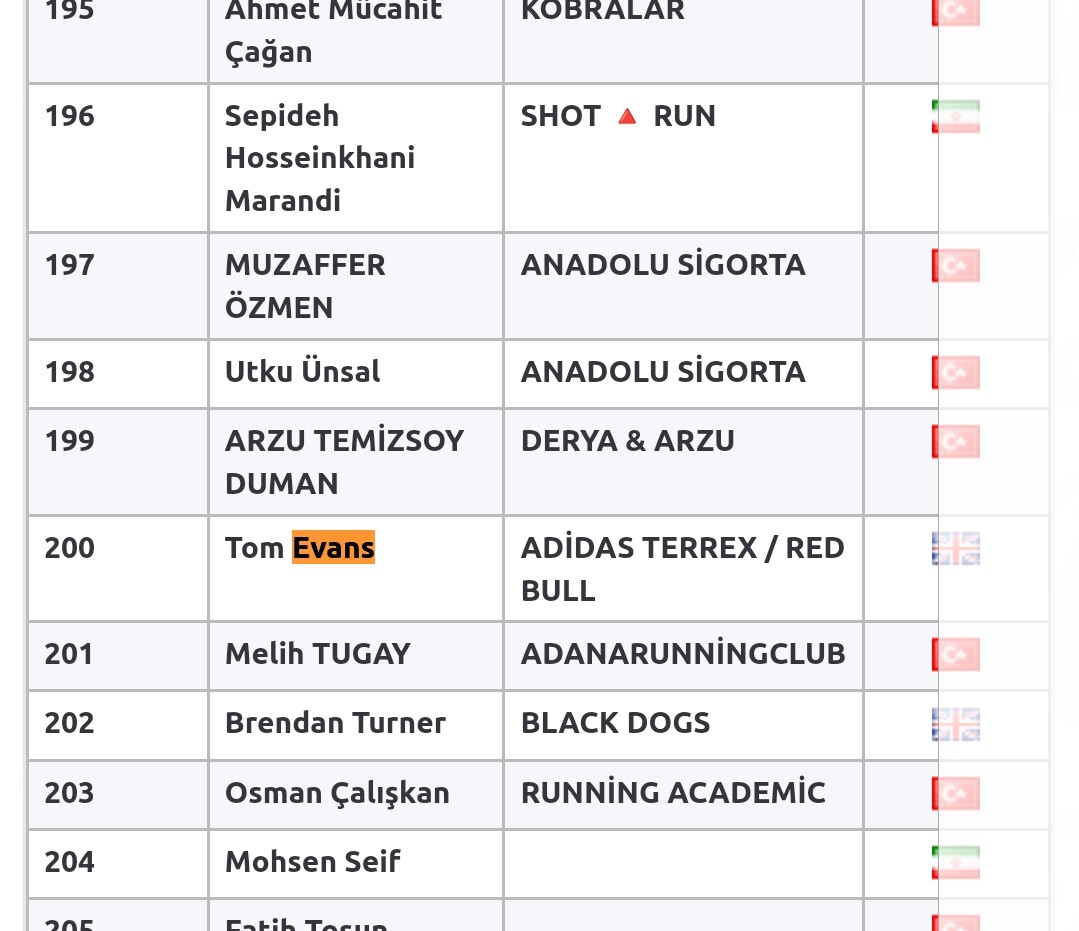Click the red triangle in SHOT RUN
The height and width of the screenshot is (931, 1079).
(627, 116)
